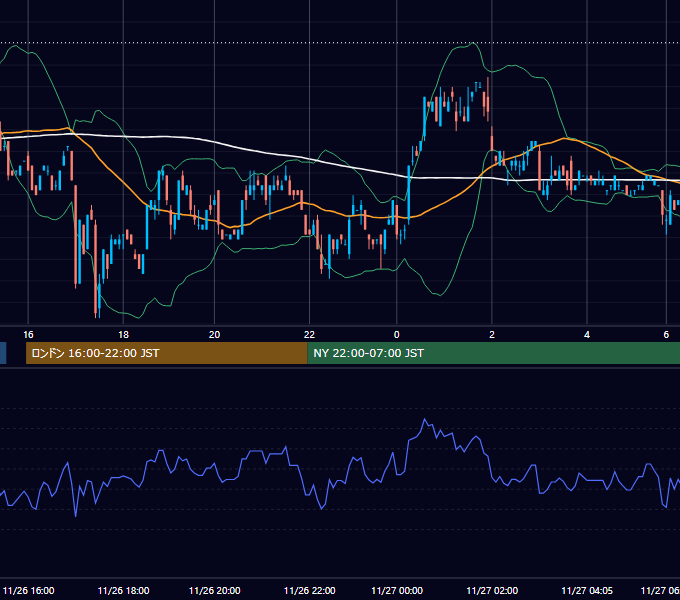The height and width of the screenshot is (600, 680).
Task: Click the indicator line's highest peak after midnight
Action: (425, 419)
